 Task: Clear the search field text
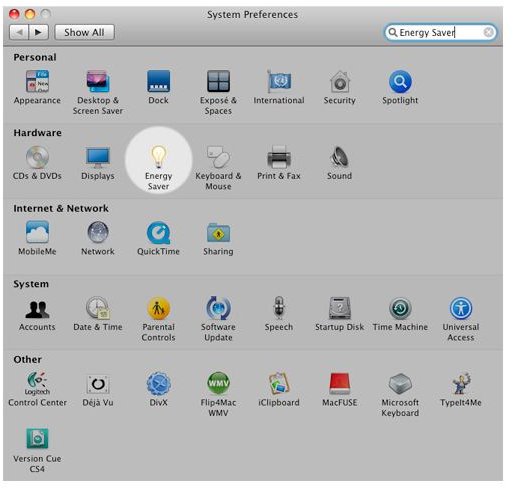[488, 32]
